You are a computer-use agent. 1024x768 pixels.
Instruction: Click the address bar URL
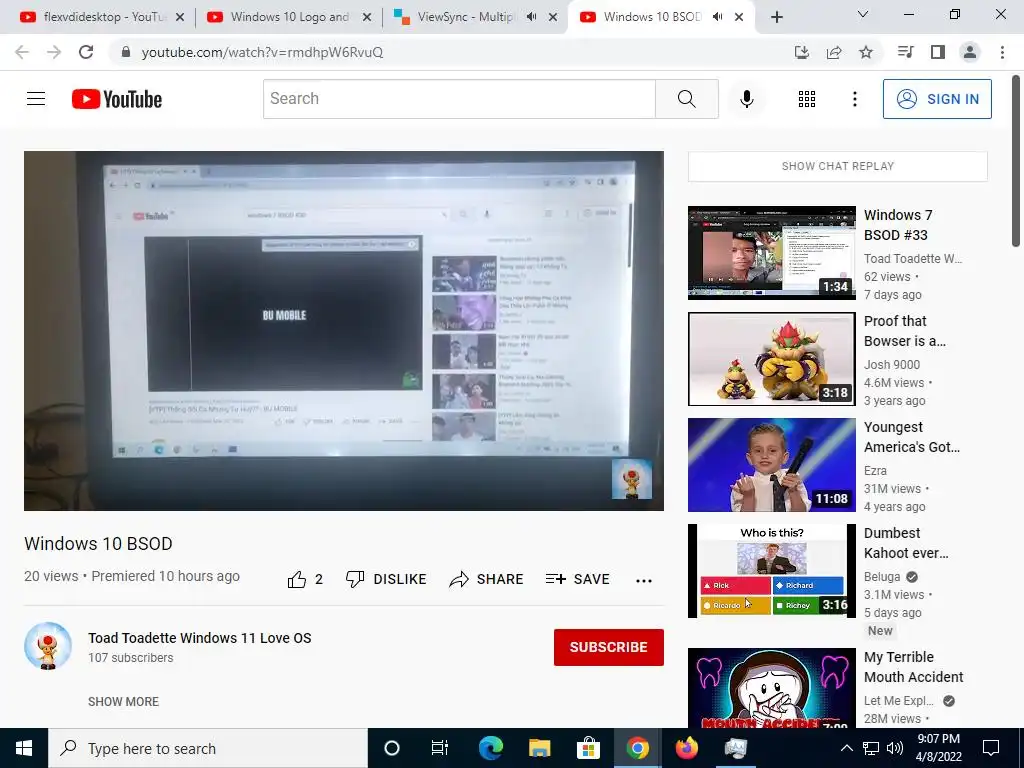262,52
